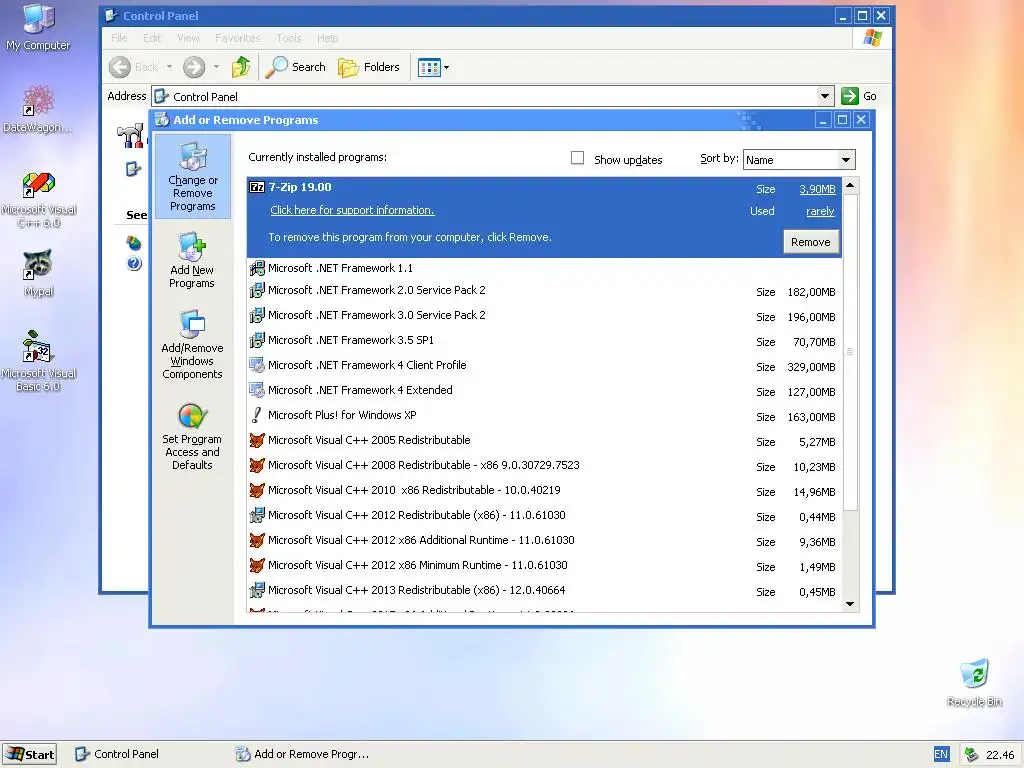This screenshot has width=1024, height=768.
Task: Select Visual C++ 2005 Redistributable entry
Action: tap(545, 440)
